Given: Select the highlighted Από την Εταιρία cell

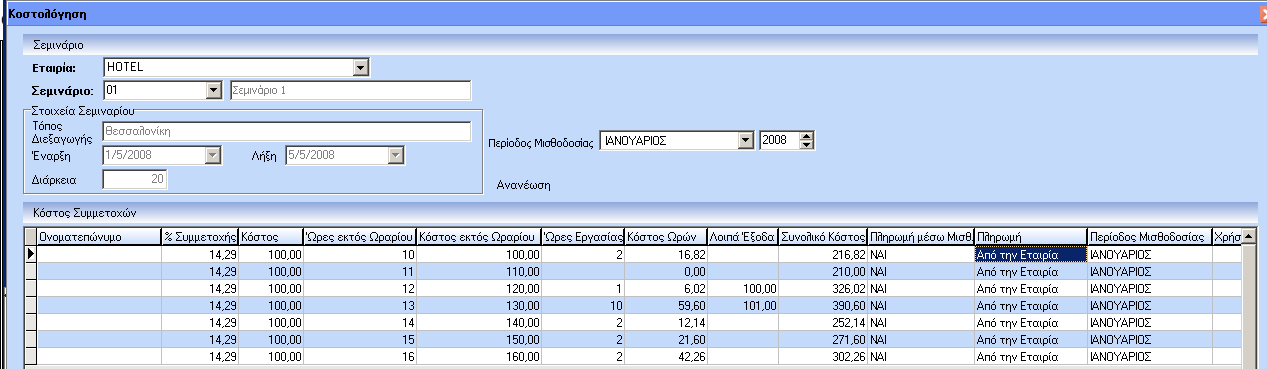Looking at the screenshot, I should click(1030, 254).
